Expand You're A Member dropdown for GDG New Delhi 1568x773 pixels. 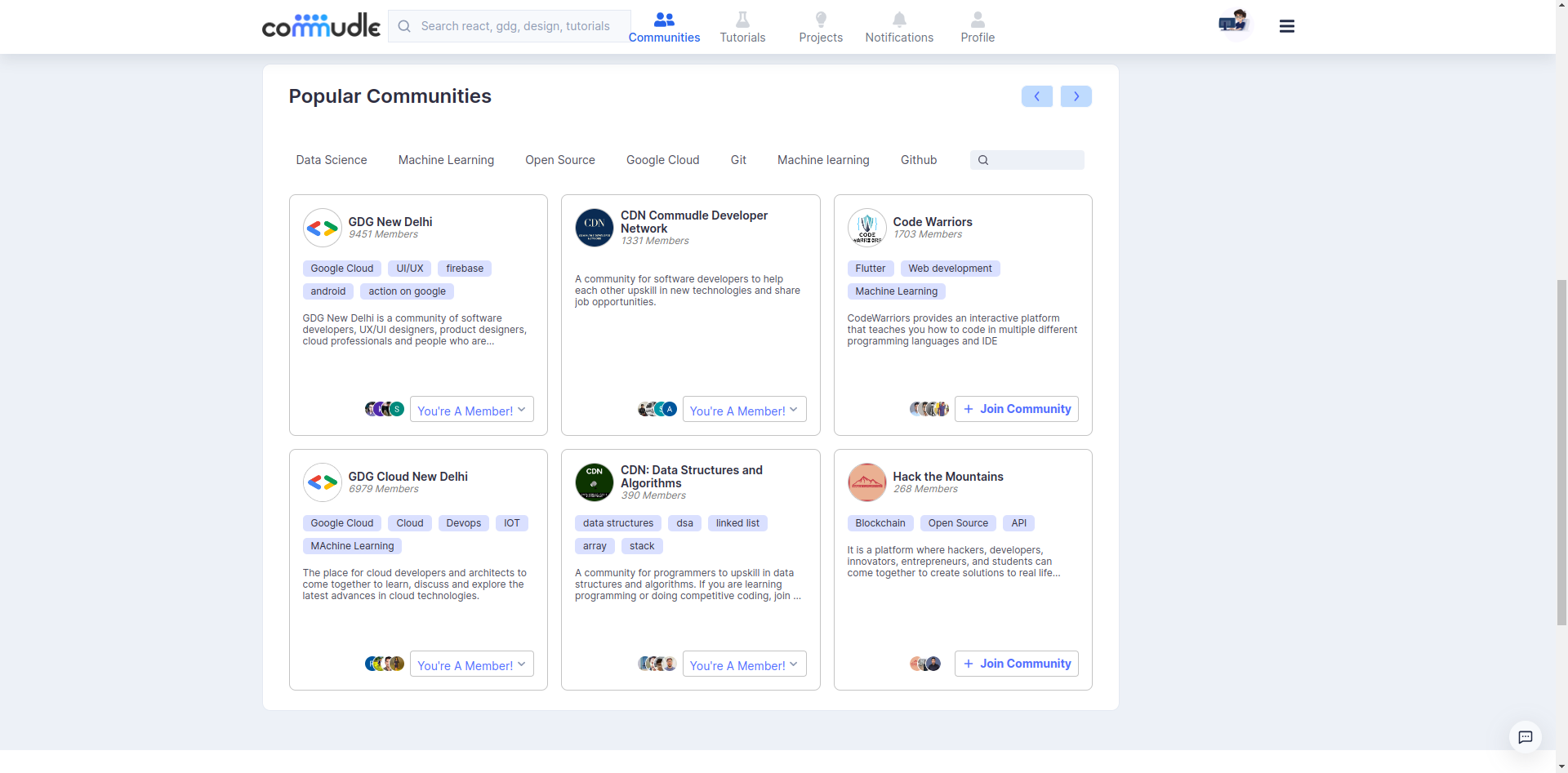tap(472, 410)
